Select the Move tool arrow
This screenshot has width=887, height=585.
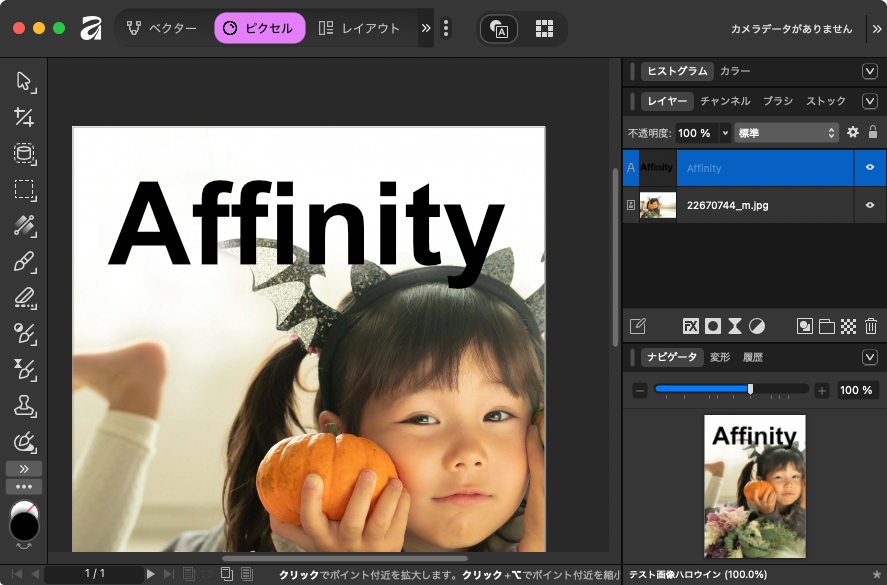(x=24, y=81)
